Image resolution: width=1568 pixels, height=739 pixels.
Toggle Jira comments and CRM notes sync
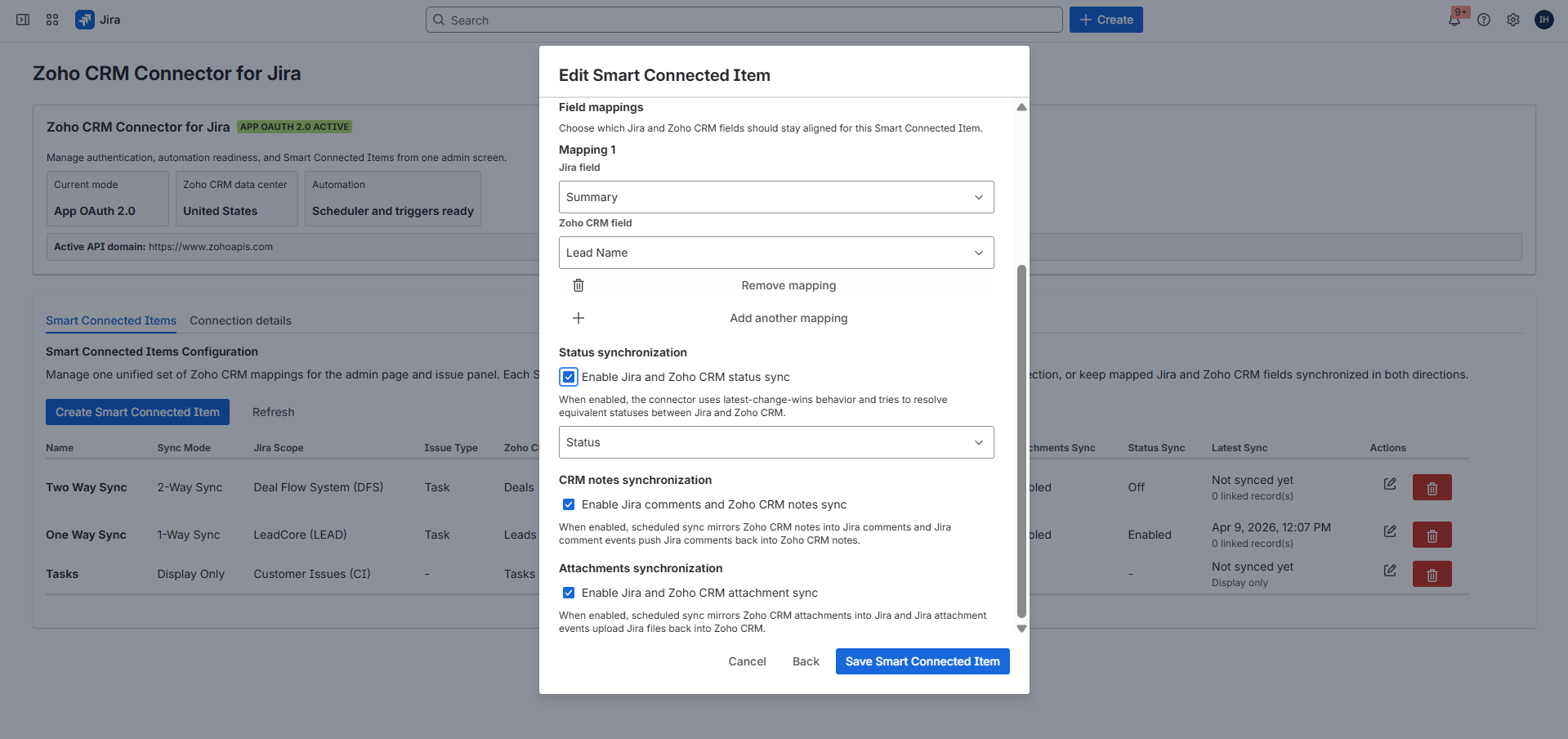pos(569,504)
